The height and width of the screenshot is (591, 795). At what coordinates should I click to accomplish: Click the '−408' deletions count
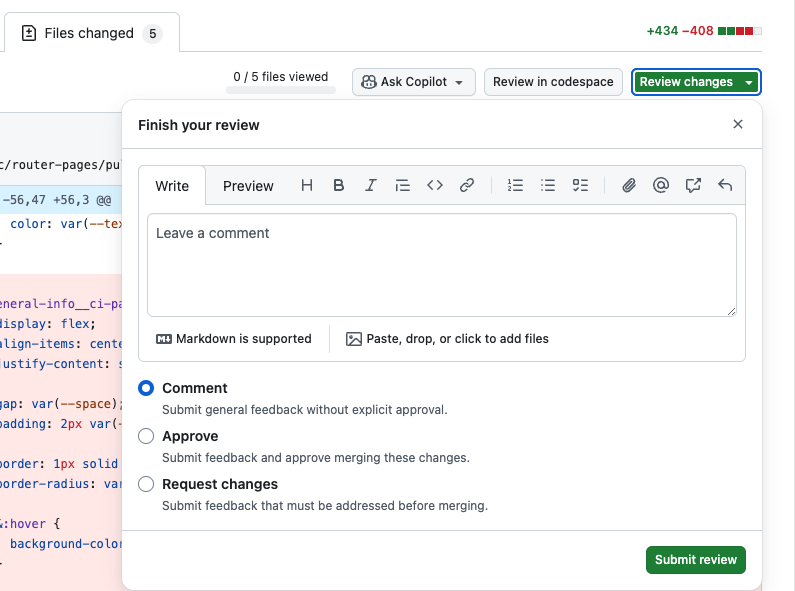[x=698, y=31]
